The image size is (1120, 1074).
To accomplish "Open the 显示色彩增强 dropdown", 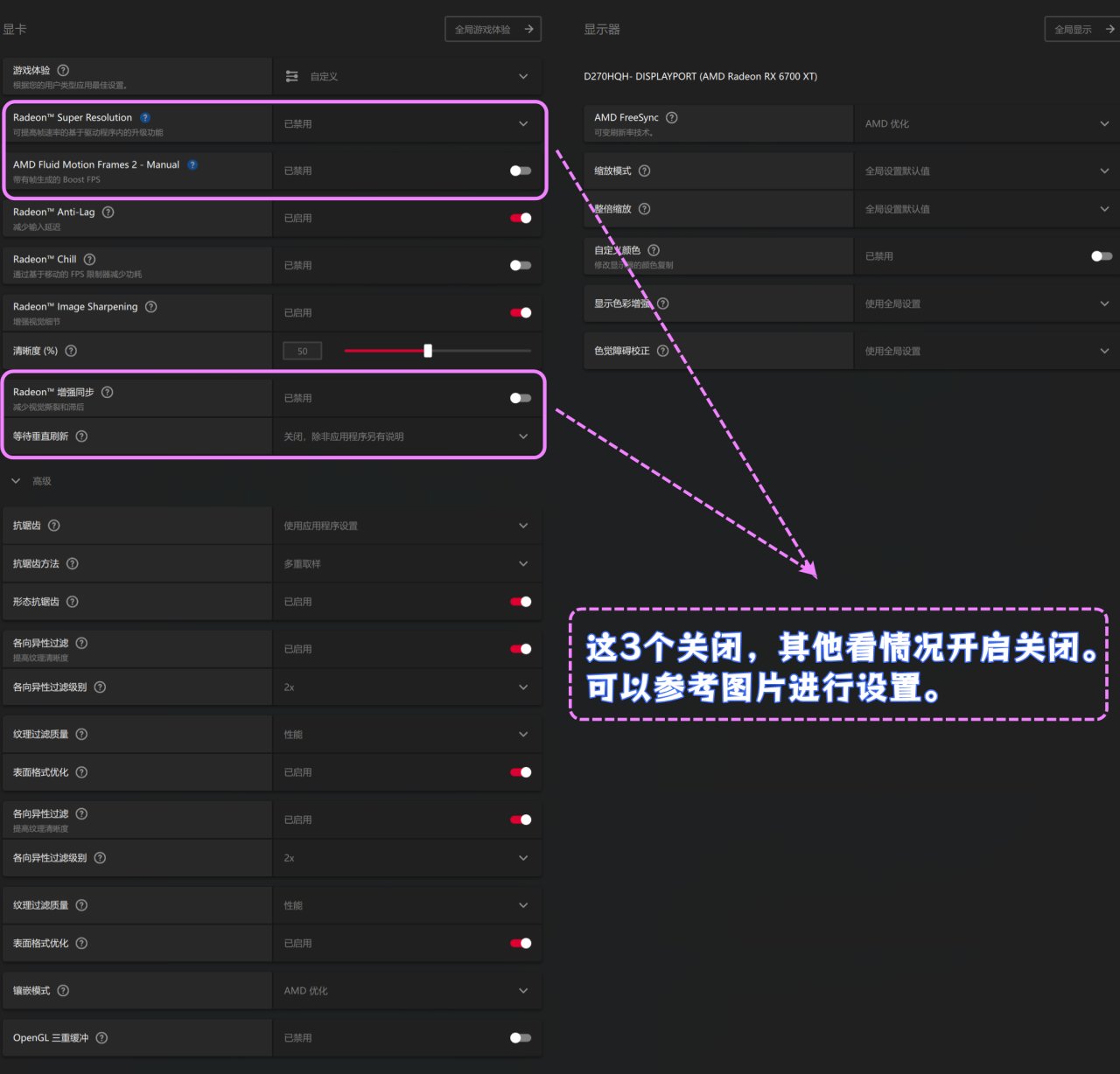I will (x=987, y=303).
